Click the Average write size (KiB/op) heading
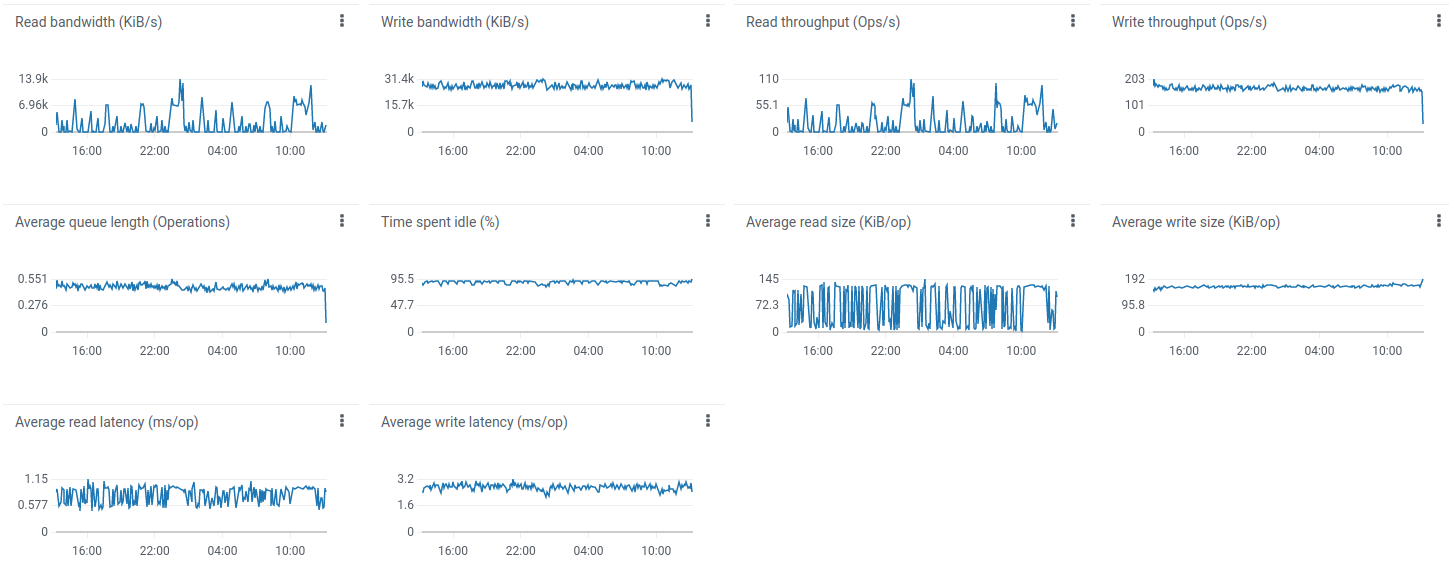The width and height of the screenshot is (1449, 575). point(1195,222)
